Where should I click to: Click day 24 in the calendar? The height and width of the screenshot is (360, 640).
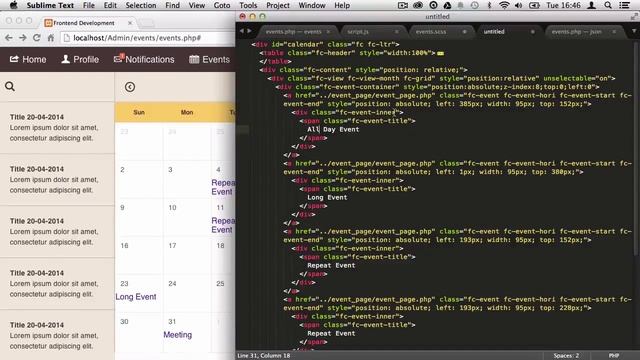point(172,284)
